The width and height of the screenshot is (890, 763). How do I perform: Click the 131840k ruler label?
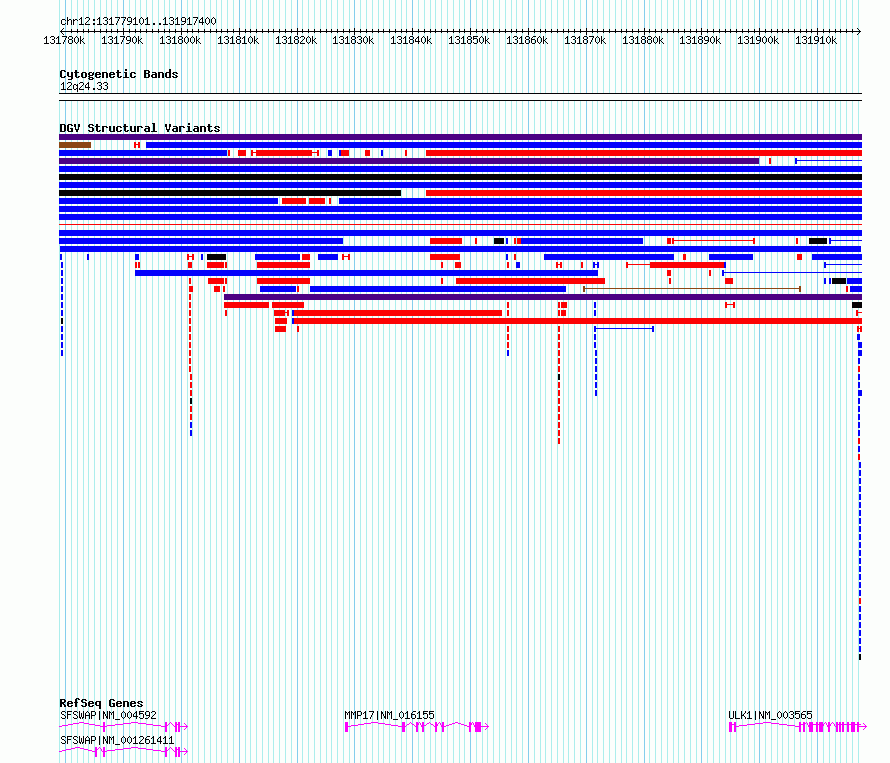(411, 40)
